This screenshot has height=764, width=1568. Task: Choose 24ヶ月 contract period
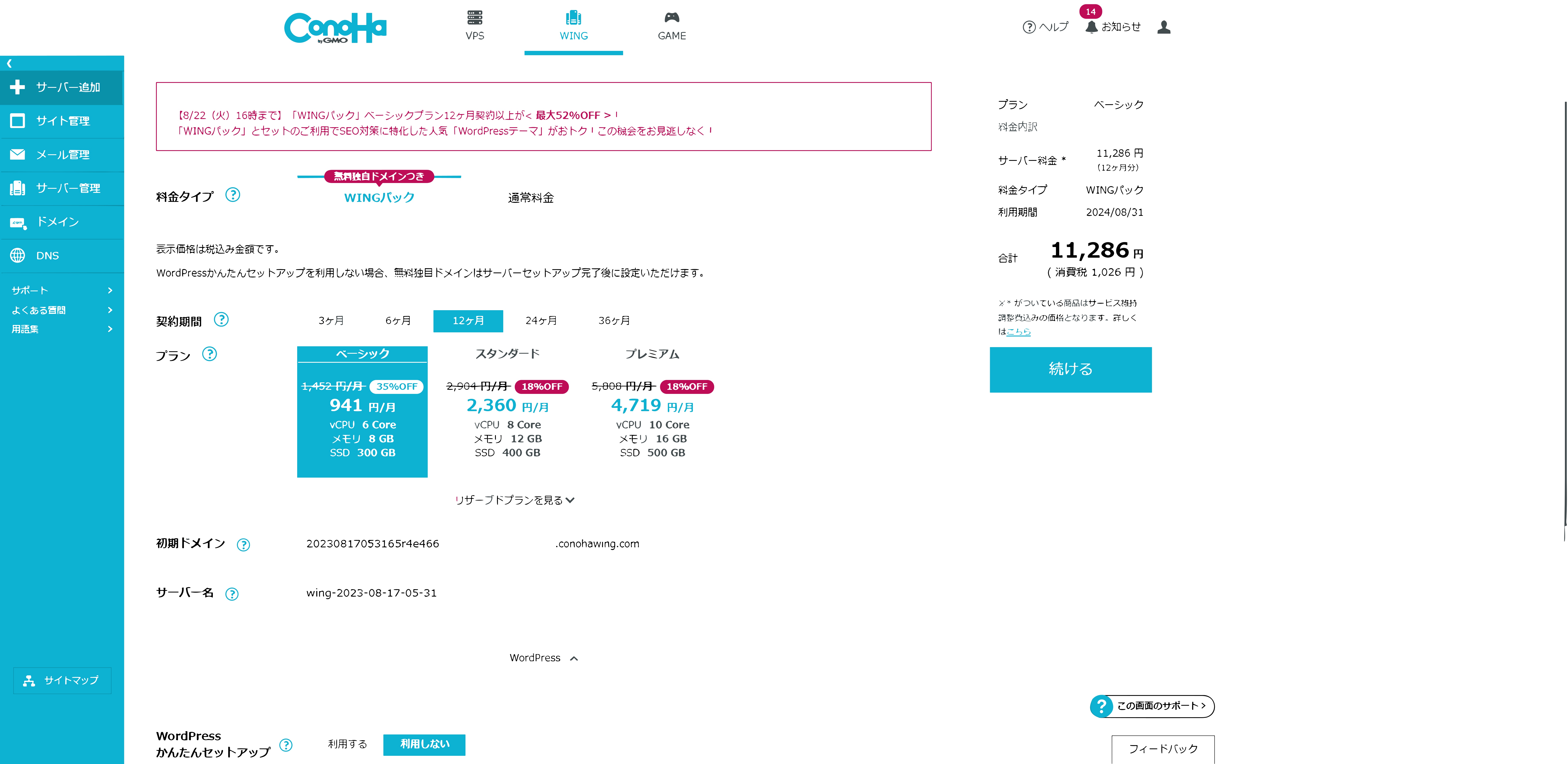click(541, 321)
